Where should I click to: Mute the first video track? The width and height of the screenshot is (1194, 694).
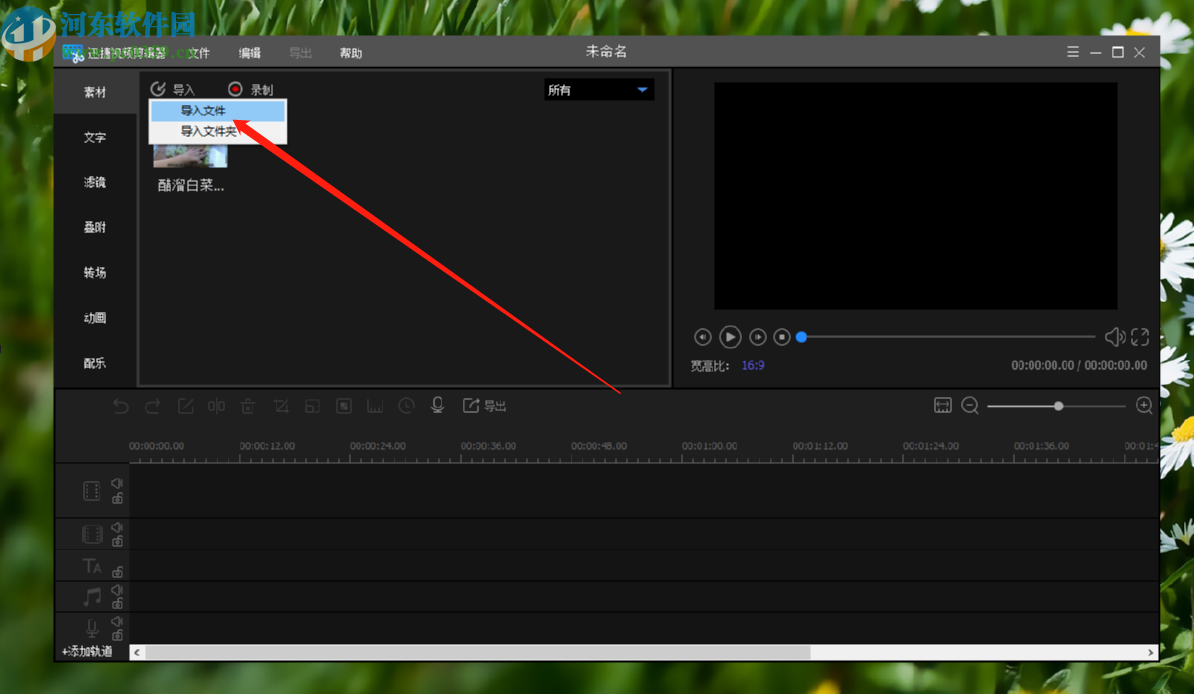pyautogui.click(x=117, y=484)
